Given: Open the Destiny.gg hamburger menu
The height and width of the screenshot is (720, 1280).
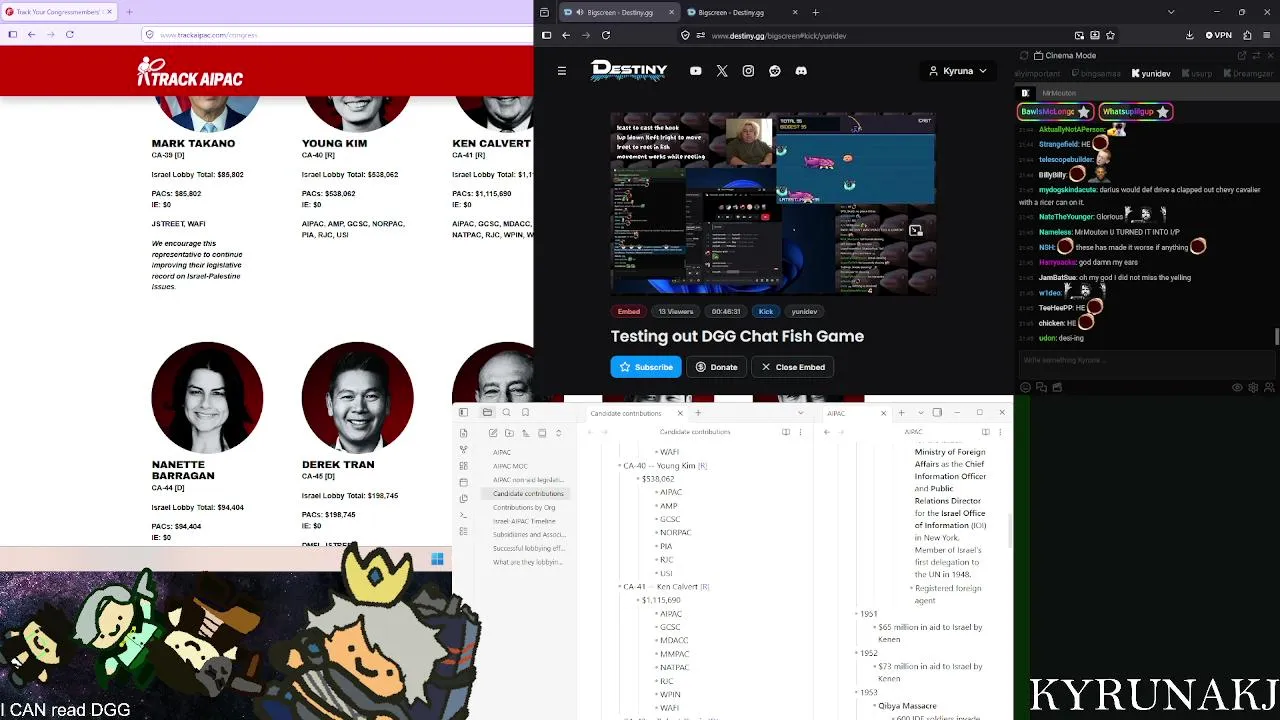Looking at the screenshot, I should (562, 71).
